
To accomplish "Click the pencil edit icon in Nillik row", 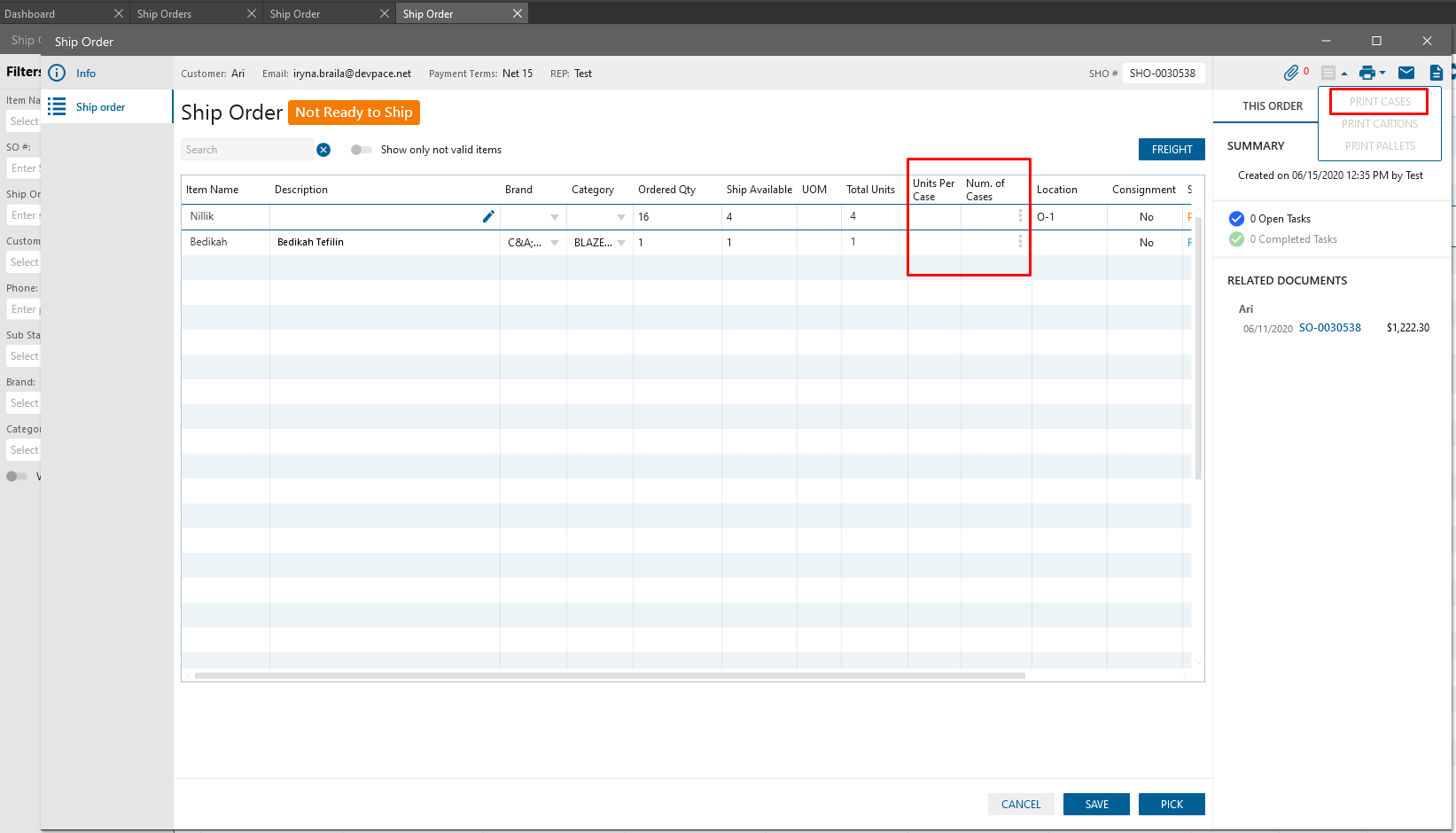I will click(488, 216).
